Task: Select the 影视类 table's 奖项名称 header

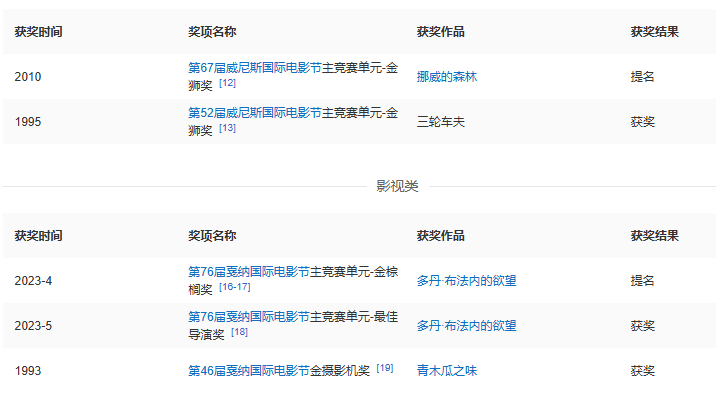Action: point(212,236)
